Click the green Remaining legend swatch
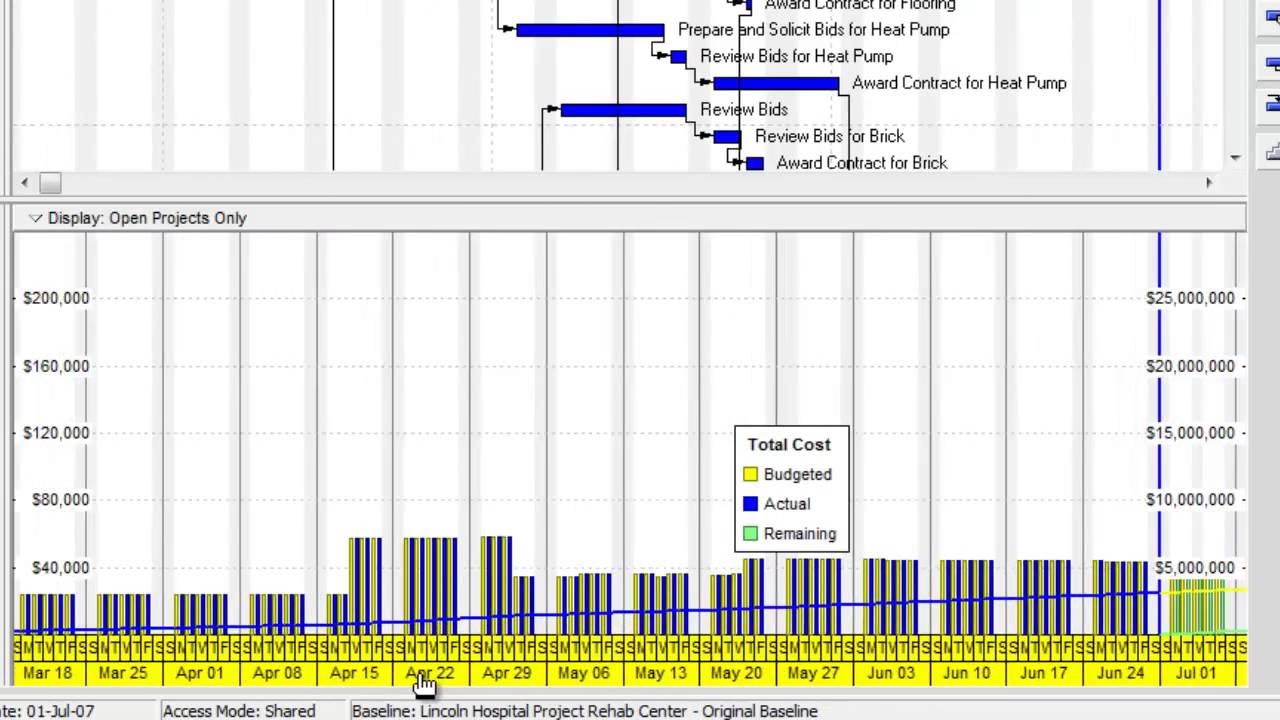Image resolution: width=1280 pixels, height=720 pixels. (751, 534)
